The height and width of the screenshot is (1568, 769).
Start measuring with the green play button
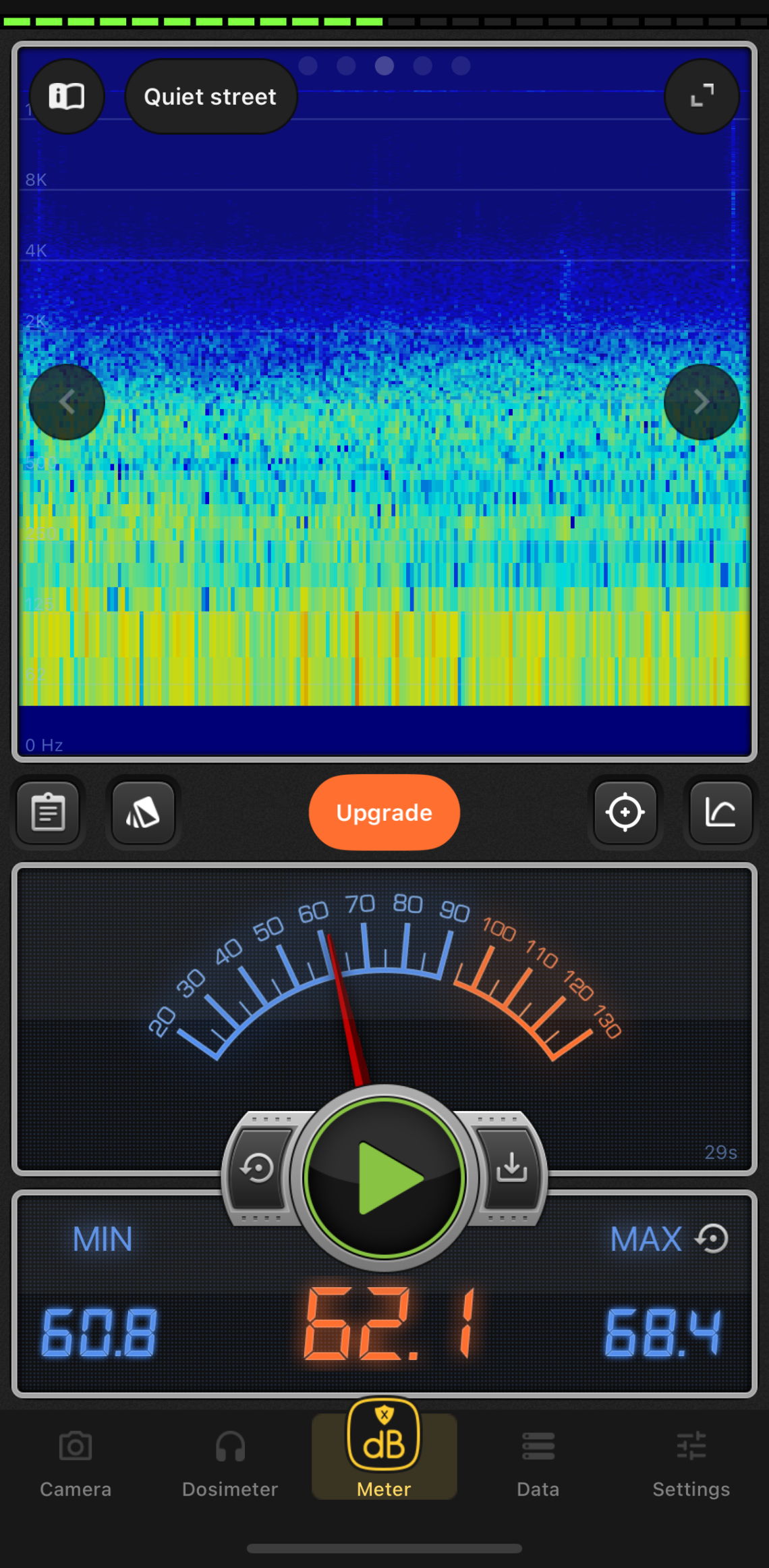coord(384,1178)
